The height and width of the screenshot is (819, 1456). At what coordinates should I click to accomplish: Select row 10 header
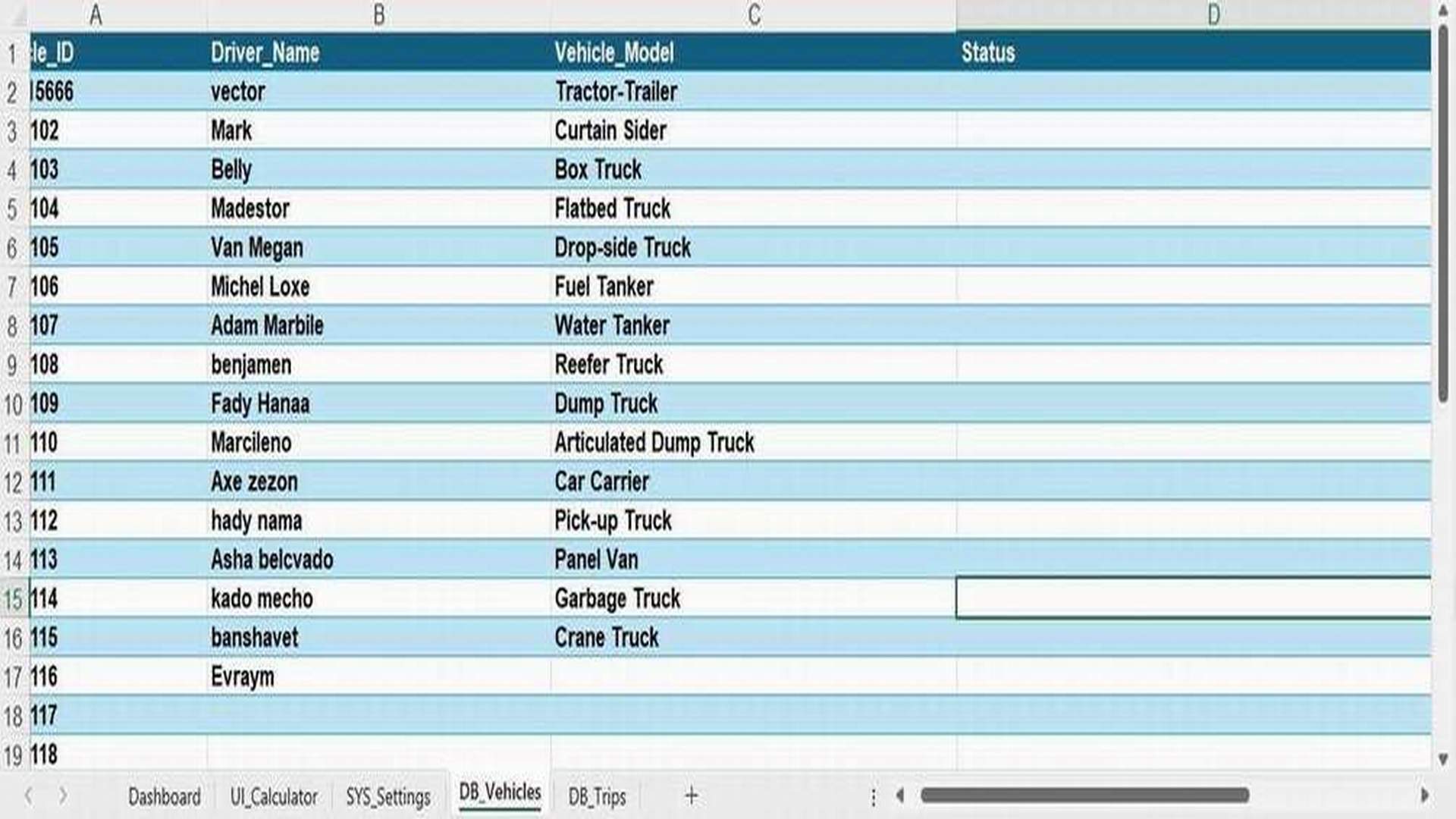14,404
